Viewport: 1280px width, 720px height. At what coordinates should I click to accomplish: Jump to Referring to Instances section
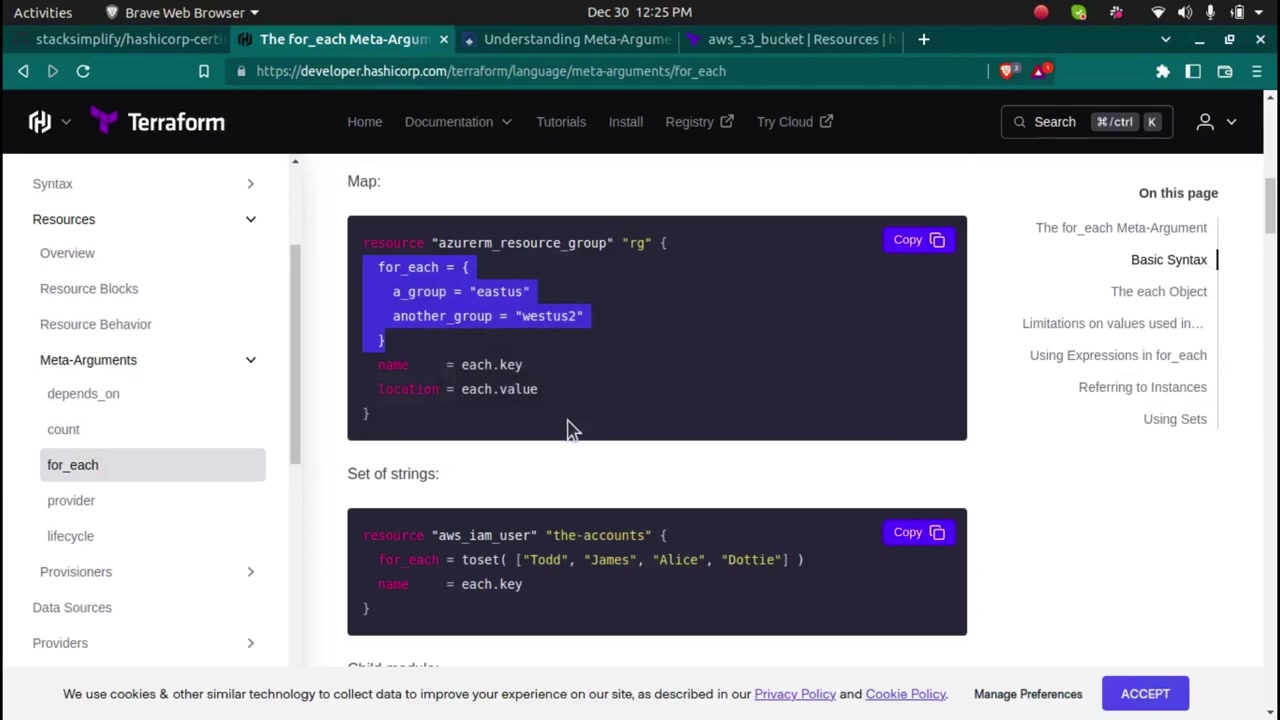coord(1143,387)
